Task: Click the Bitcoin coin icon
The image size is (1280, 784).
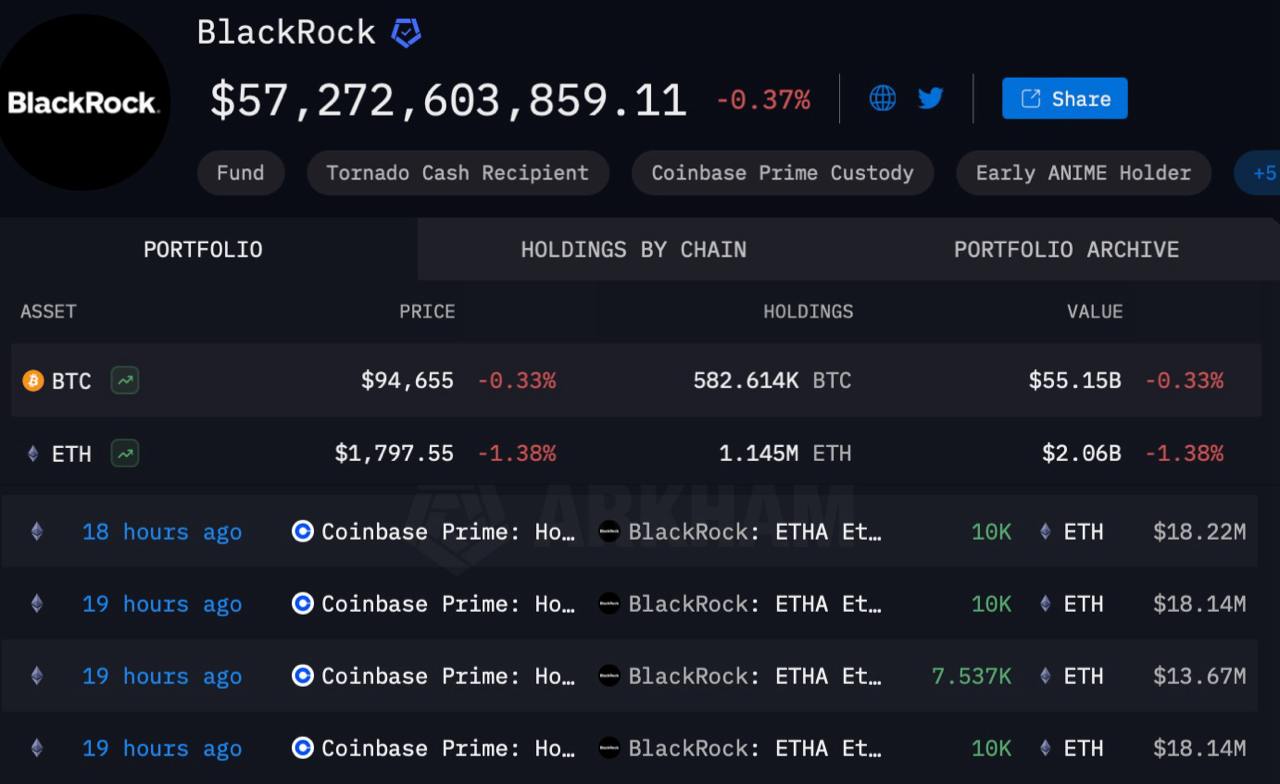Action: (x=33, y=381)
